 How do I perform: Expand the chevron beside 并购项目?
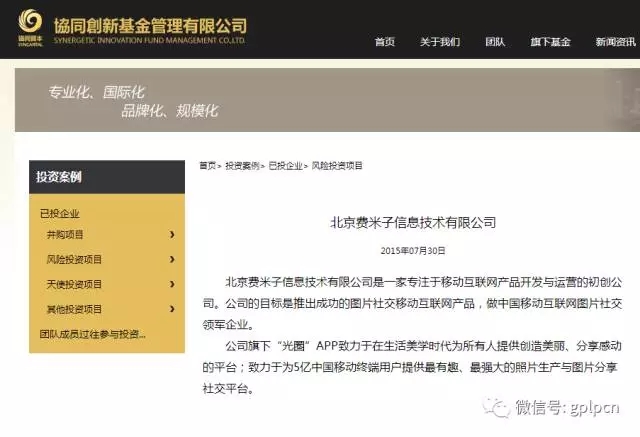coord(172,235)
